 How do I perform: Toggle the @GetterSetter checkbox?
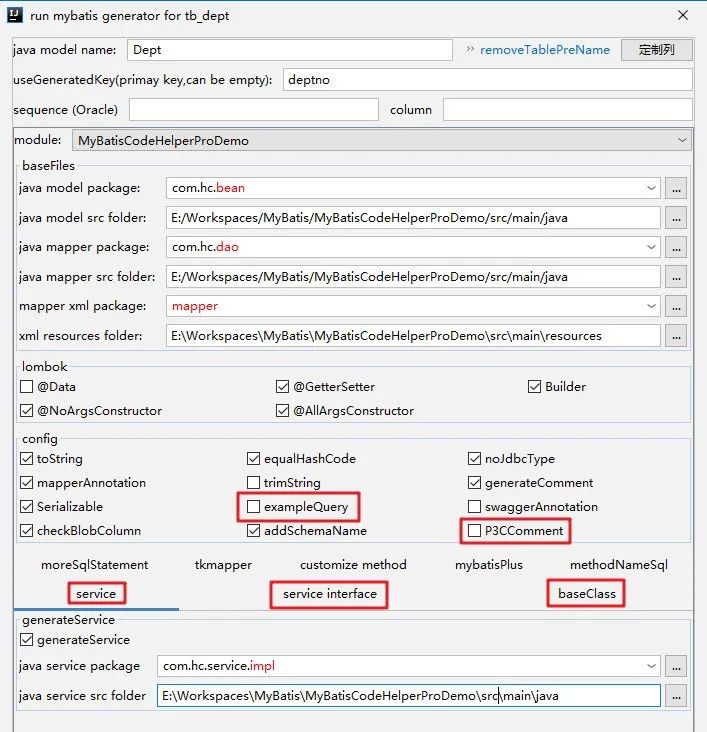[x=283, y=387]
